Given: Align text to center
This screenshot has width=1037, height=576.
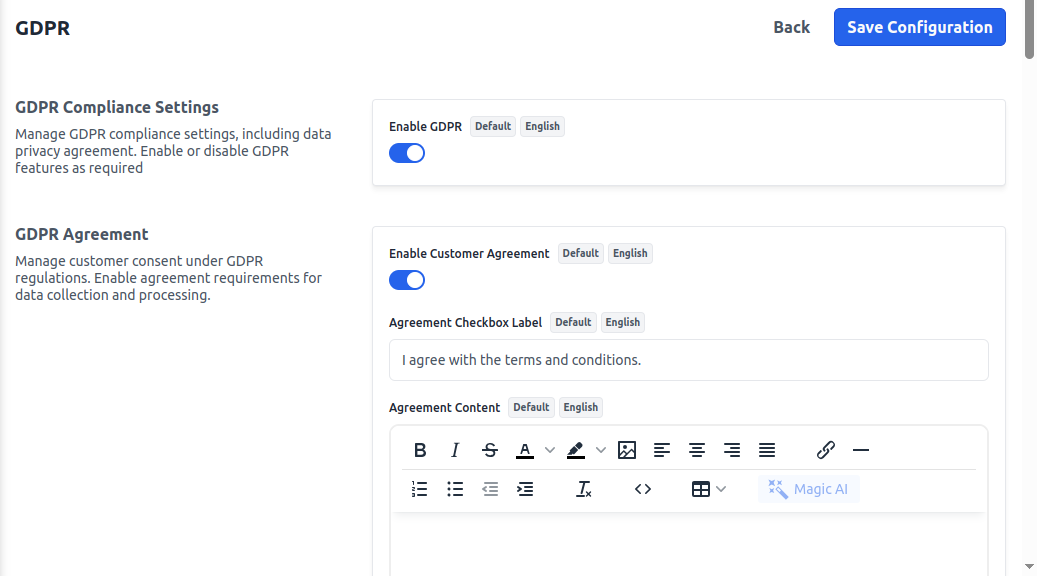Looking at the screenshot, I should [697, 450].
